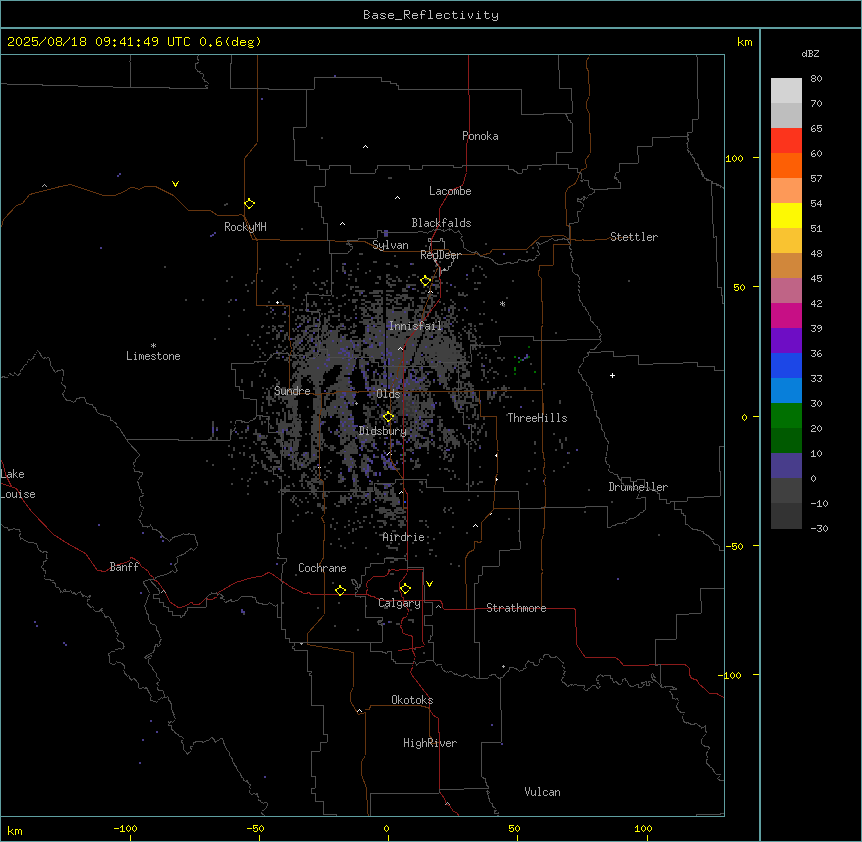The image size is (862, 842).
Task: Click the Didsbury town label
Action: (383, 431)
